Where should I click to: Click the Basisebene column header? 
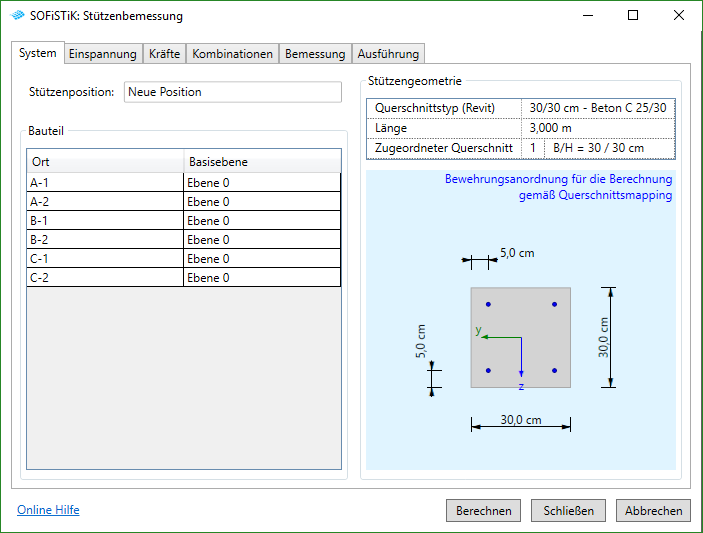(x=262, y=161)
